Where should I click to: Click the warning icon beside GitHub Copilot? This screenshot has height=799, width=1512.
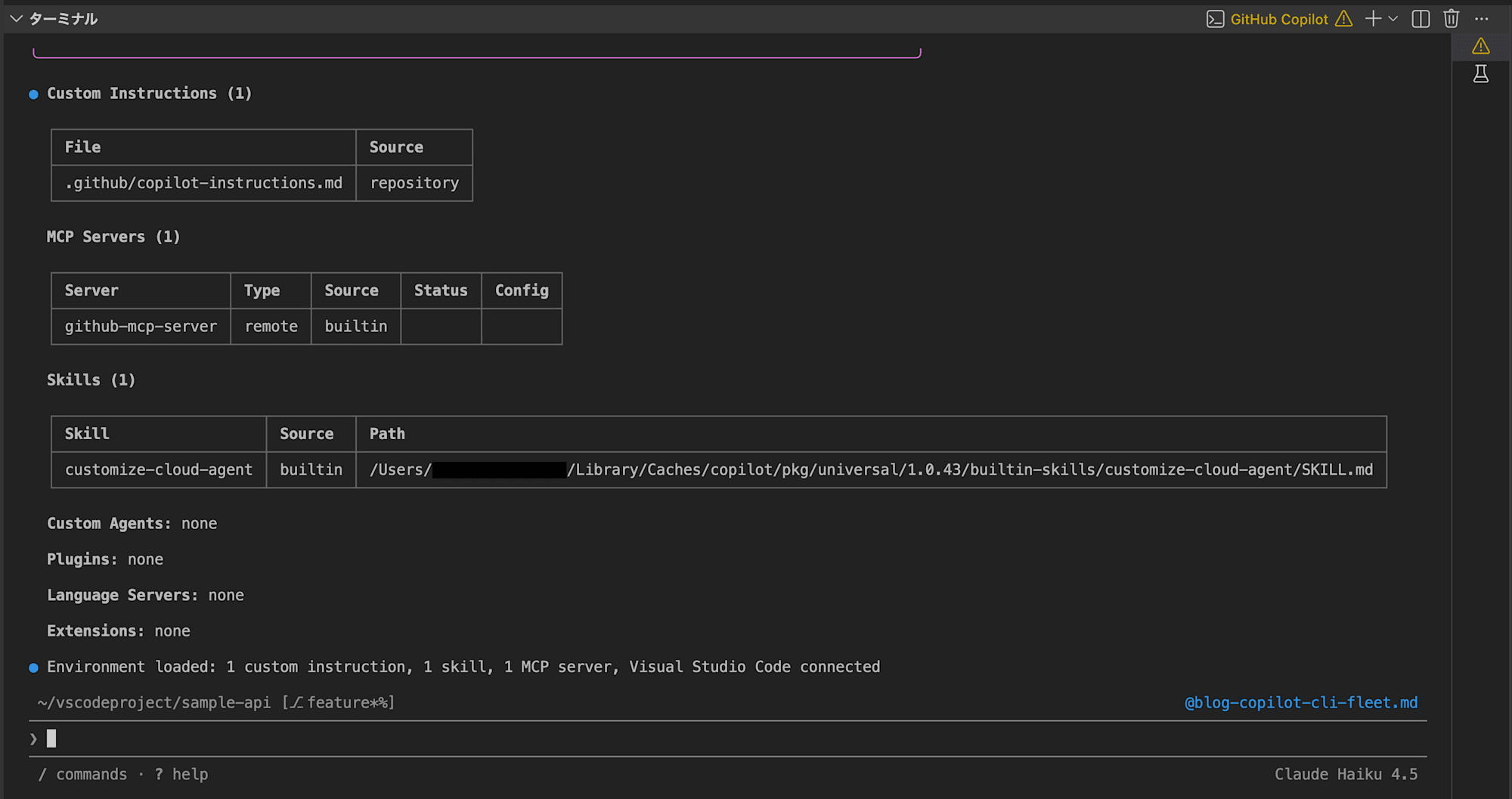[x=1343, y=19]
